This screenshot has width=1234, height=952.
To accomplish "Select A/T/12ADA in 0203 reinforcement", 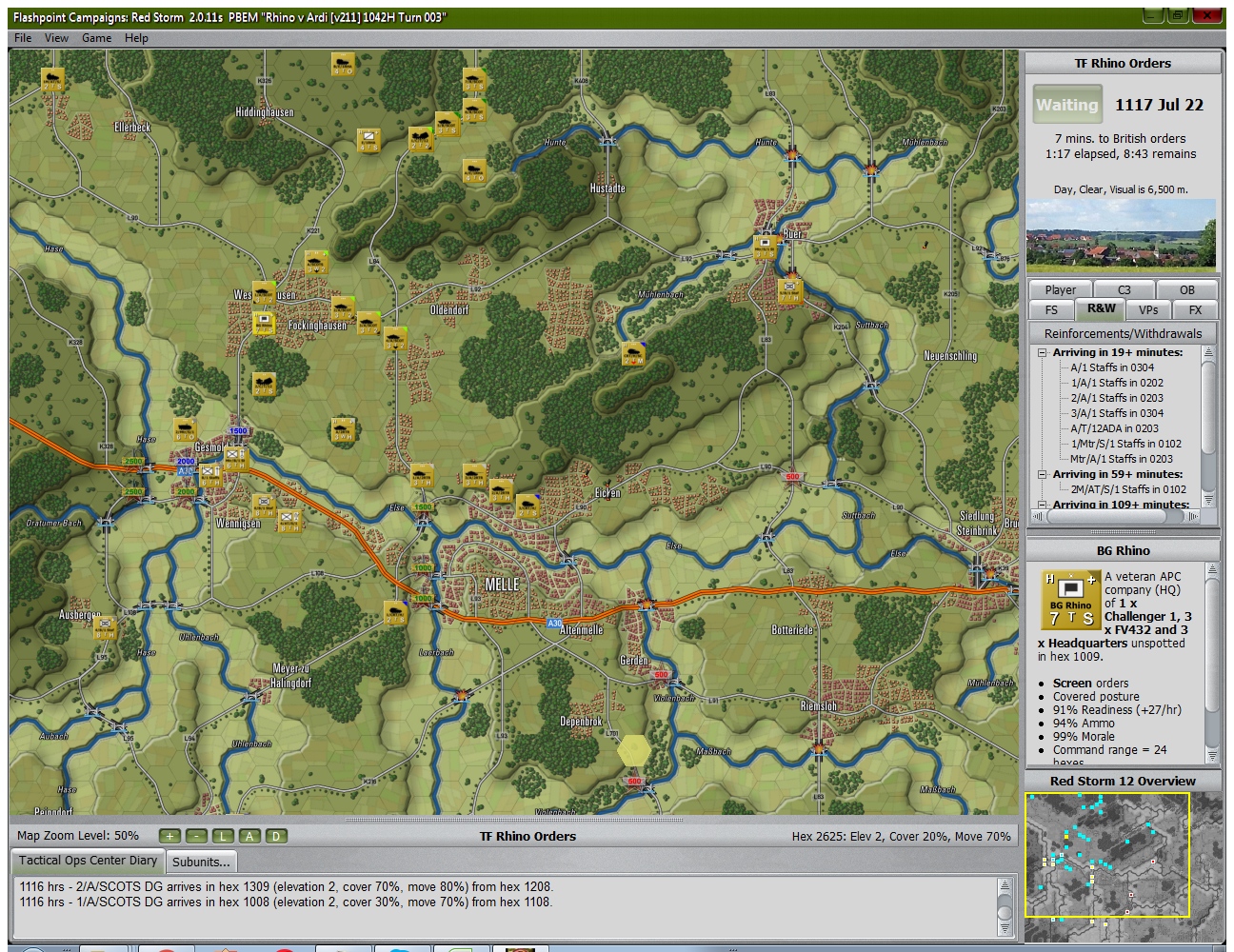I will pyautogui.click(x=1114, y=428).
